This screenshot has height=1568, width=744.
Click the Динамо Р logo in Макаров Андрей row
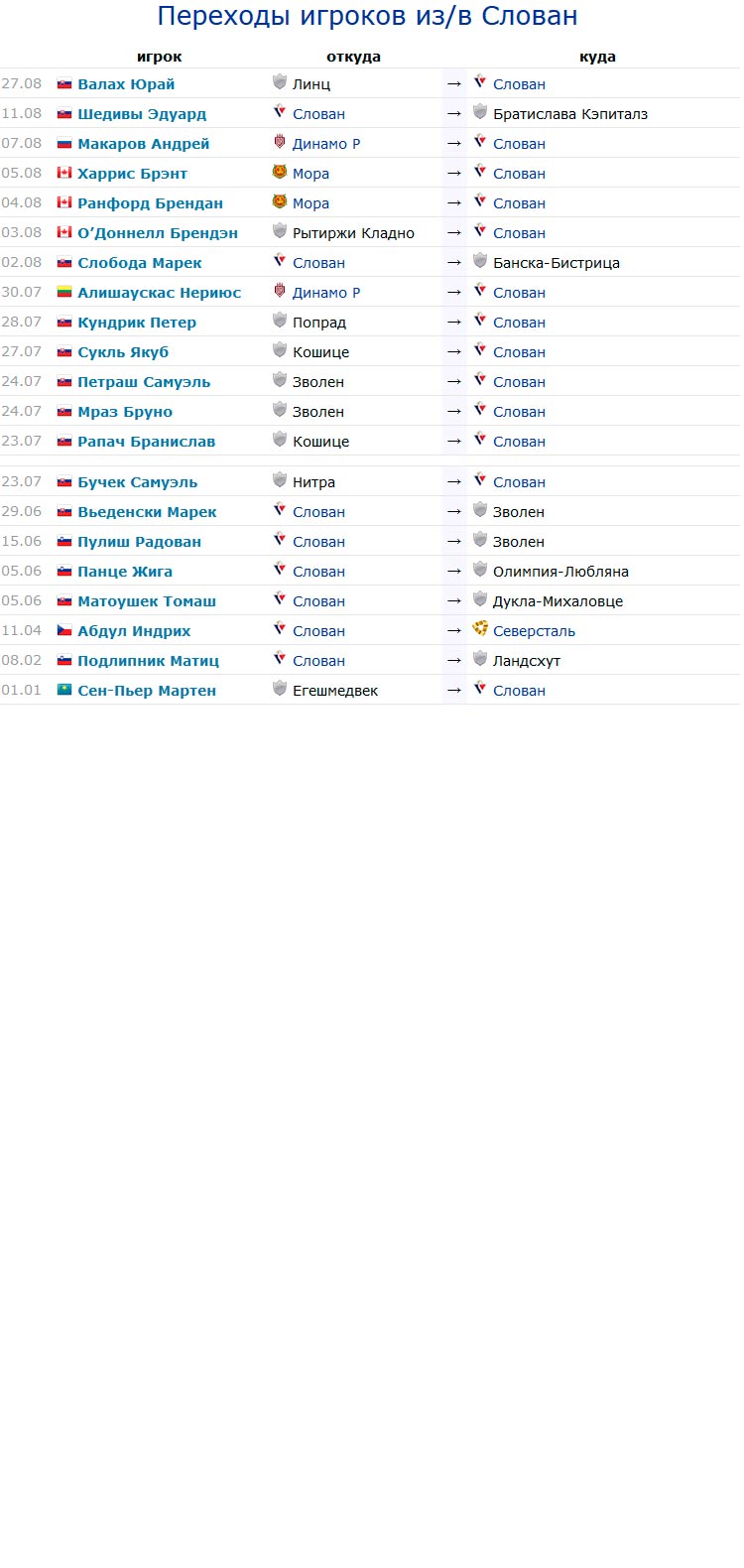pos(280,143)
